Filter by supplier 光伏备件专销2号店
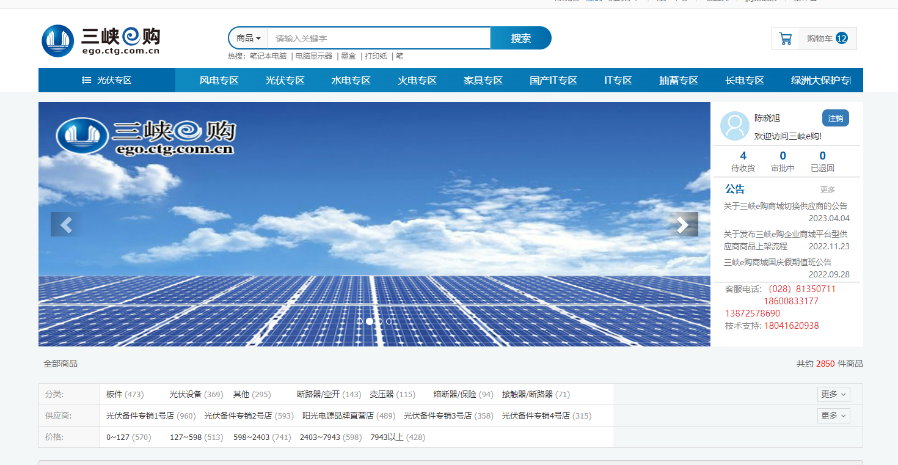 click(x=249, y=416)
